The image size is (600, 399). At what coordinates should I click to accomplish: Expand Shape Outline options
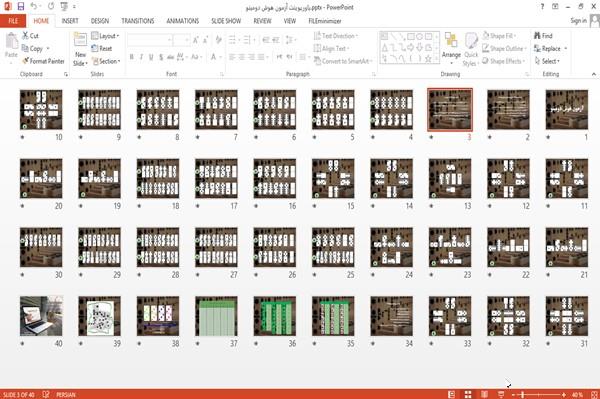[504, 49]
